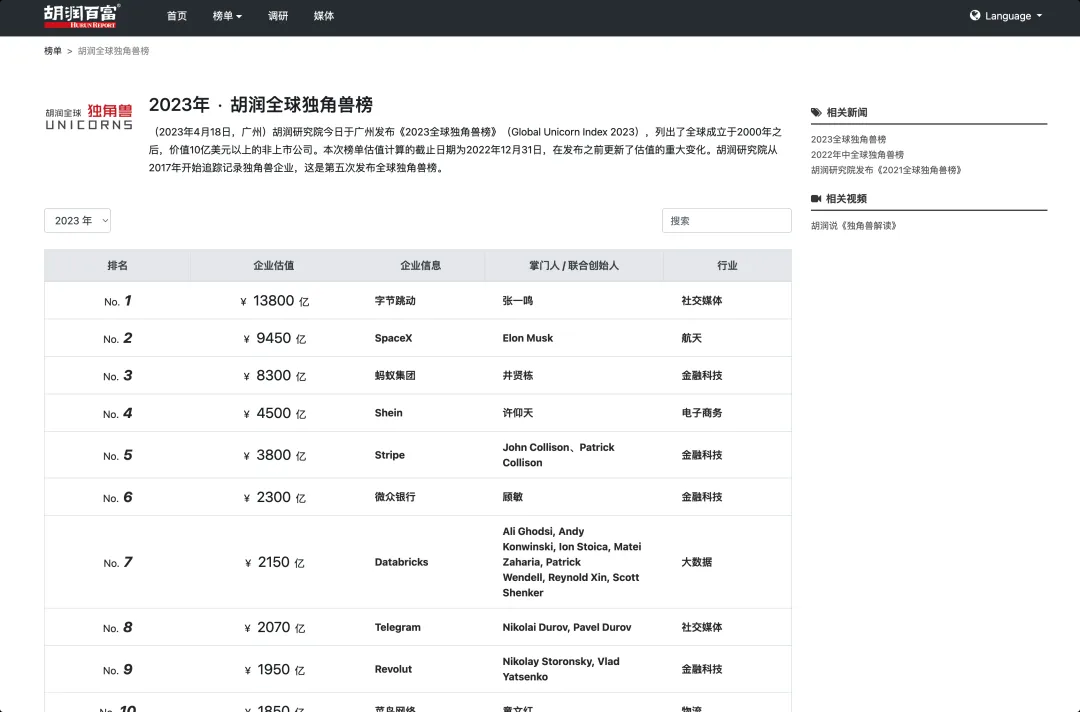Screen dimensions: 1080x712
Task: Click the company name Stripe
Action: coord(390,455)
